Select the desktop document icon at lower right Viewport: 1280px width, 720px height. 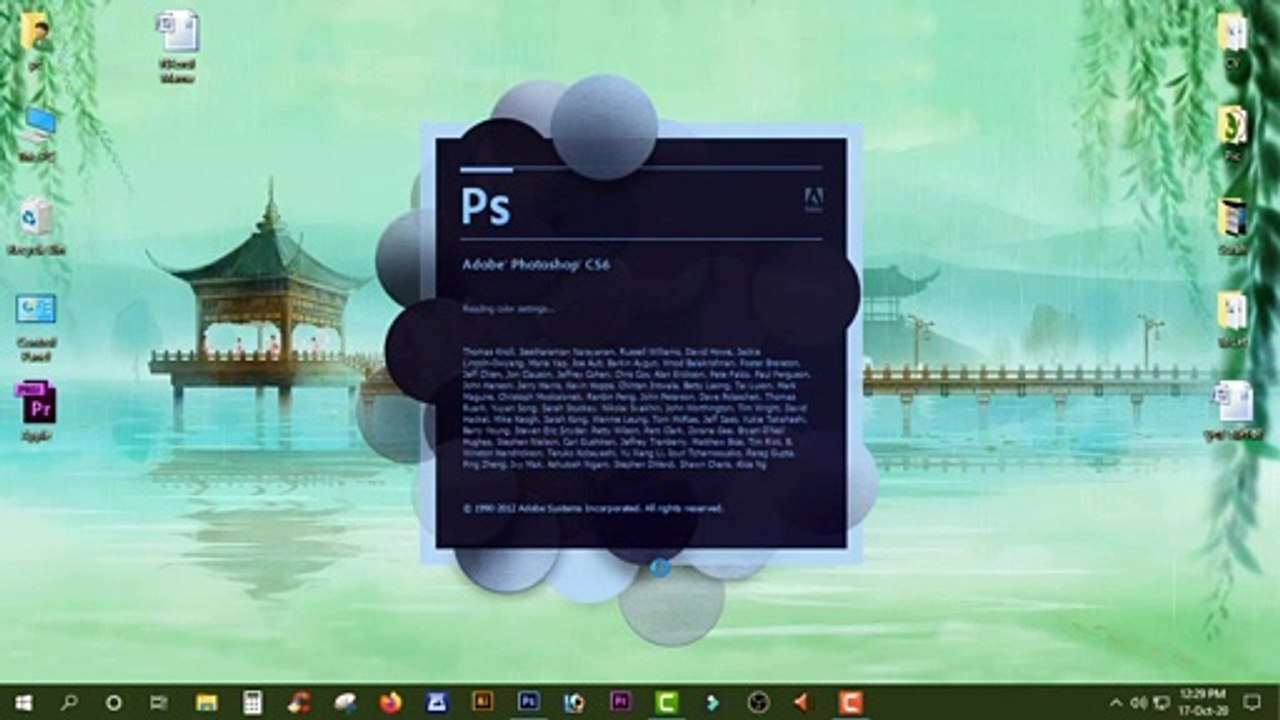[x=1235, y=411]
